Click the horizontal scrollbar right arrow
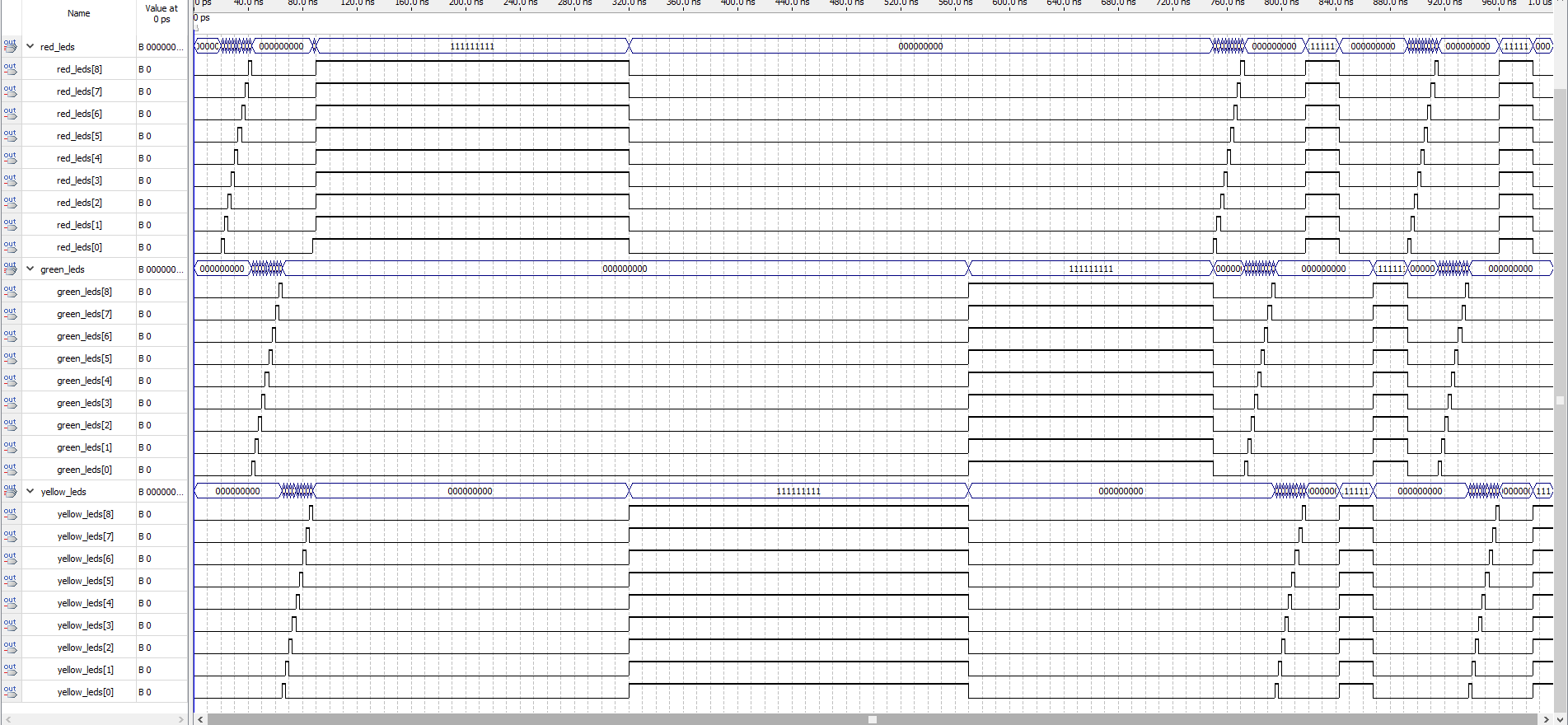The width and height of the screenshot is (1568, 725). [1546, 719]
